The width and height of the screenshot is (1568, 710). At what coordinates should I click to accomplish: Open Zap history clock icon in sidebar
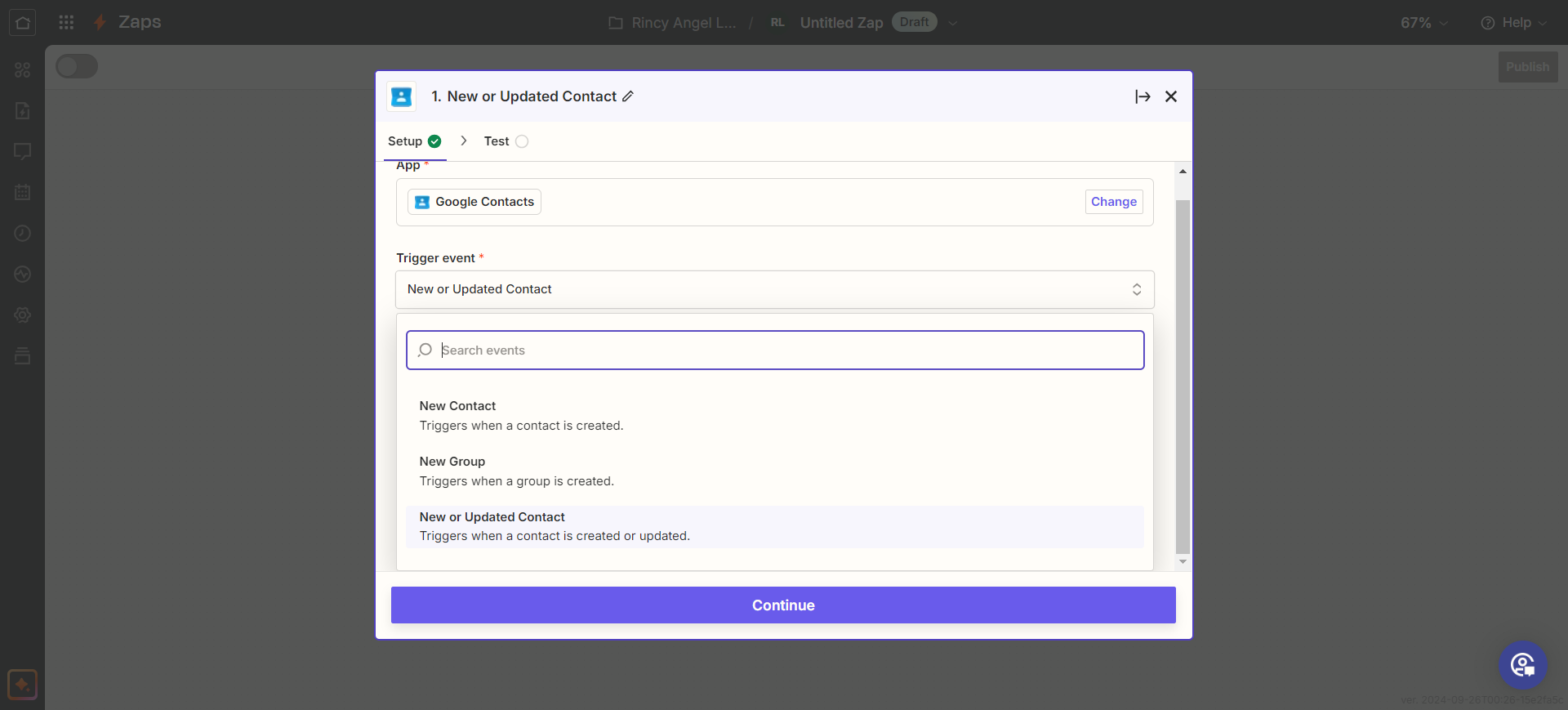pyautogui.click(x=23, y=234)
